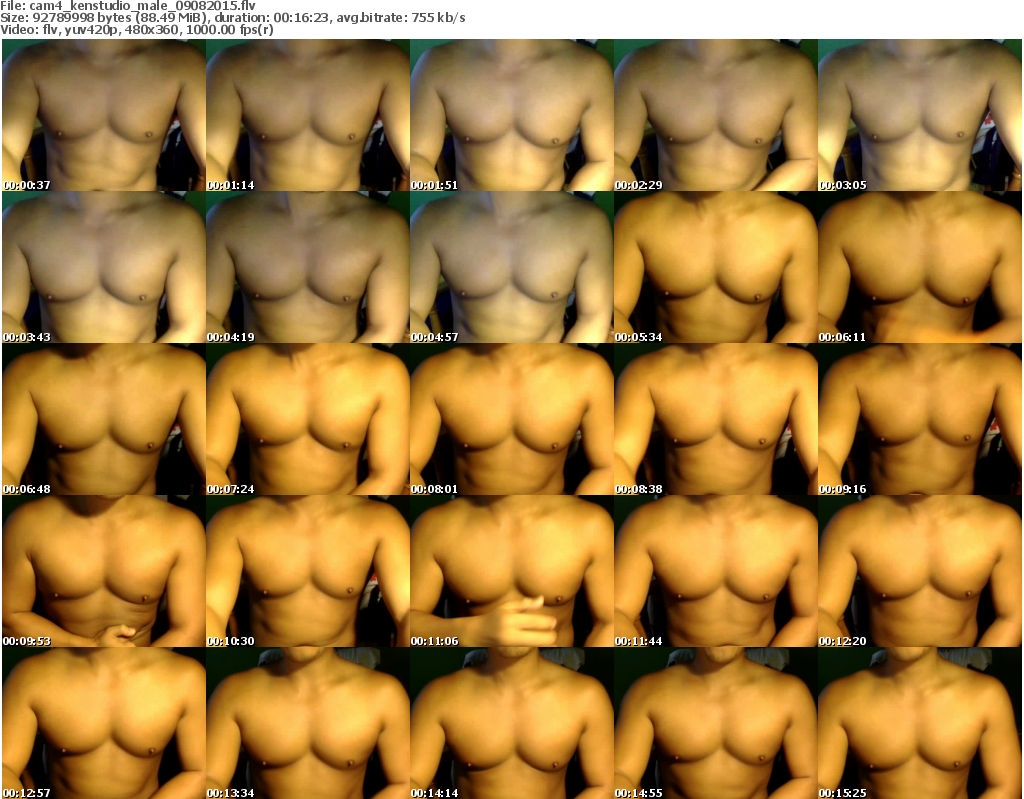The height and width of the screenshot is (799, 1024).
Task: Click the frame stamped 00:15:25
Action: click(x=919, y=723)
